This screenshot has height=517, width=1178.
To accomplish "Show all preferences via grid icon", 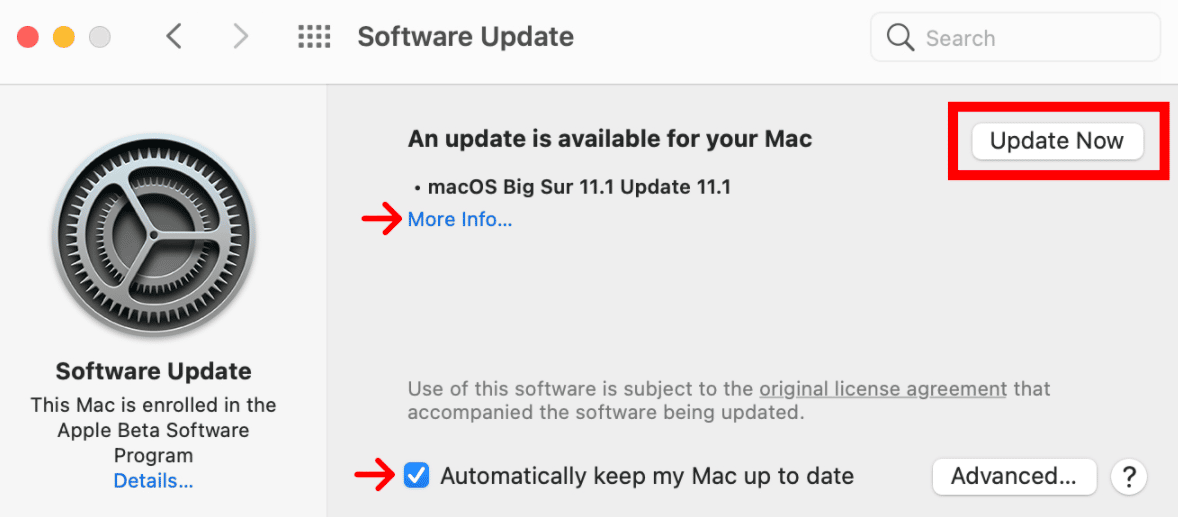I will (314, 36).
